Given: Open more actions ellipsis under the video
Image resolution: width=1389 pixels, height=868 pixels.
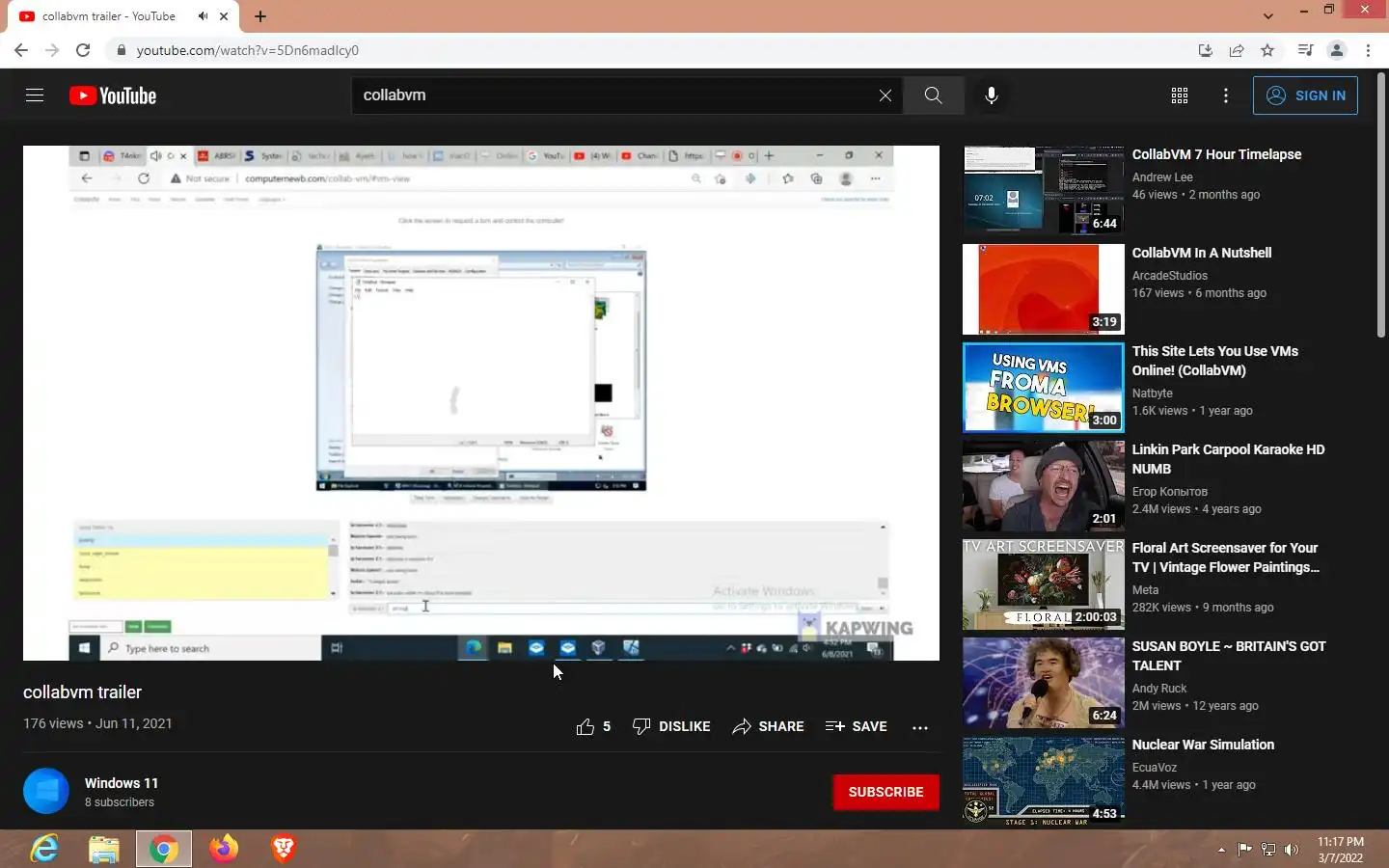Looking at the screenshot, I should point(920,727).
